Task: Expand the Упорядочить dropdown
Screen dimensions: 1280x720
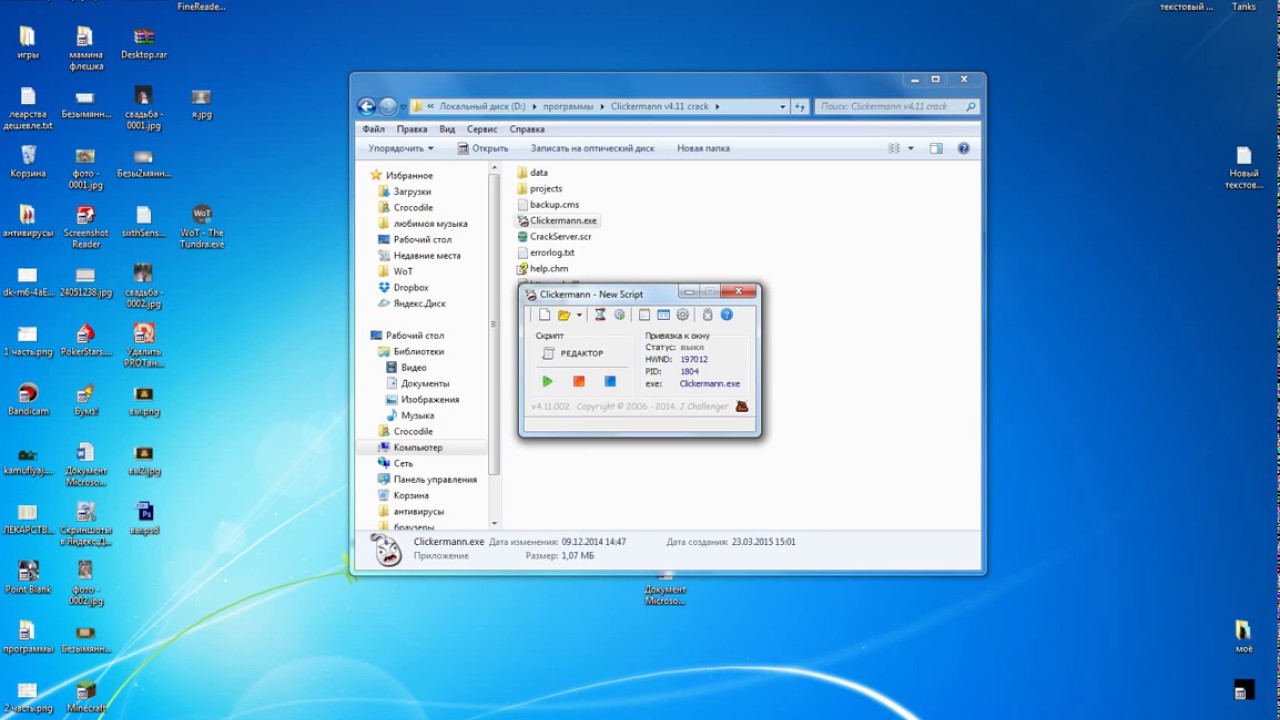Action: click(401, 148)
